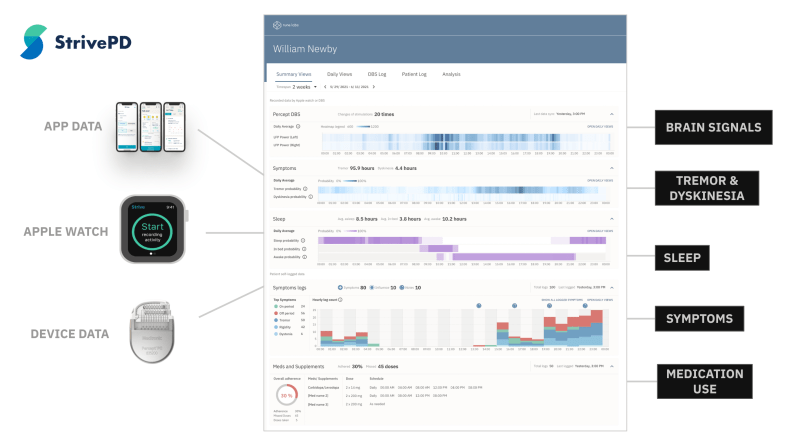Viewport: 800px width, 448px height.
Task: Open the Patient Log tab
Action: [414, 74]
